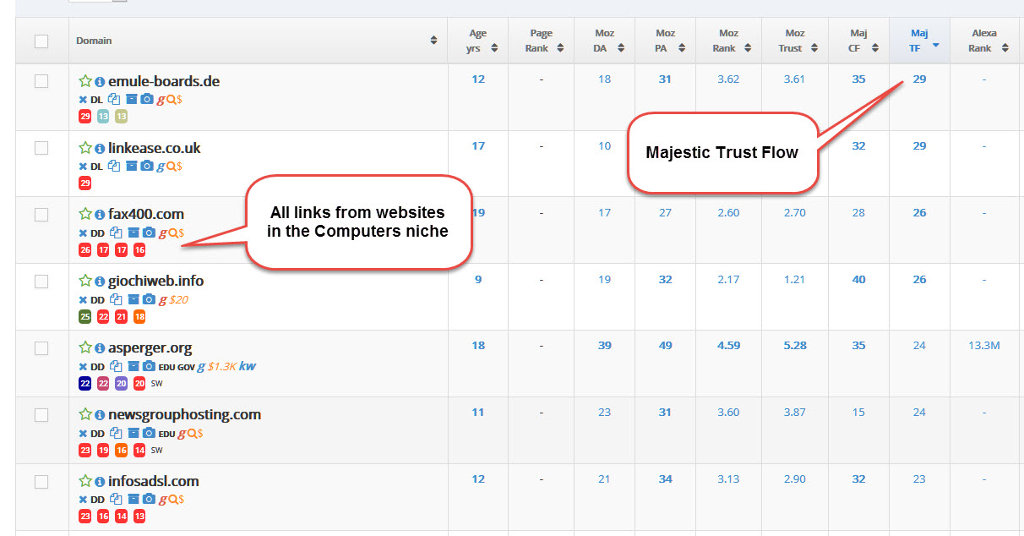This screenshot has height=536, width=1024.
Task: Check the box for emule-boards.de
Action: (x=41, y=81)
